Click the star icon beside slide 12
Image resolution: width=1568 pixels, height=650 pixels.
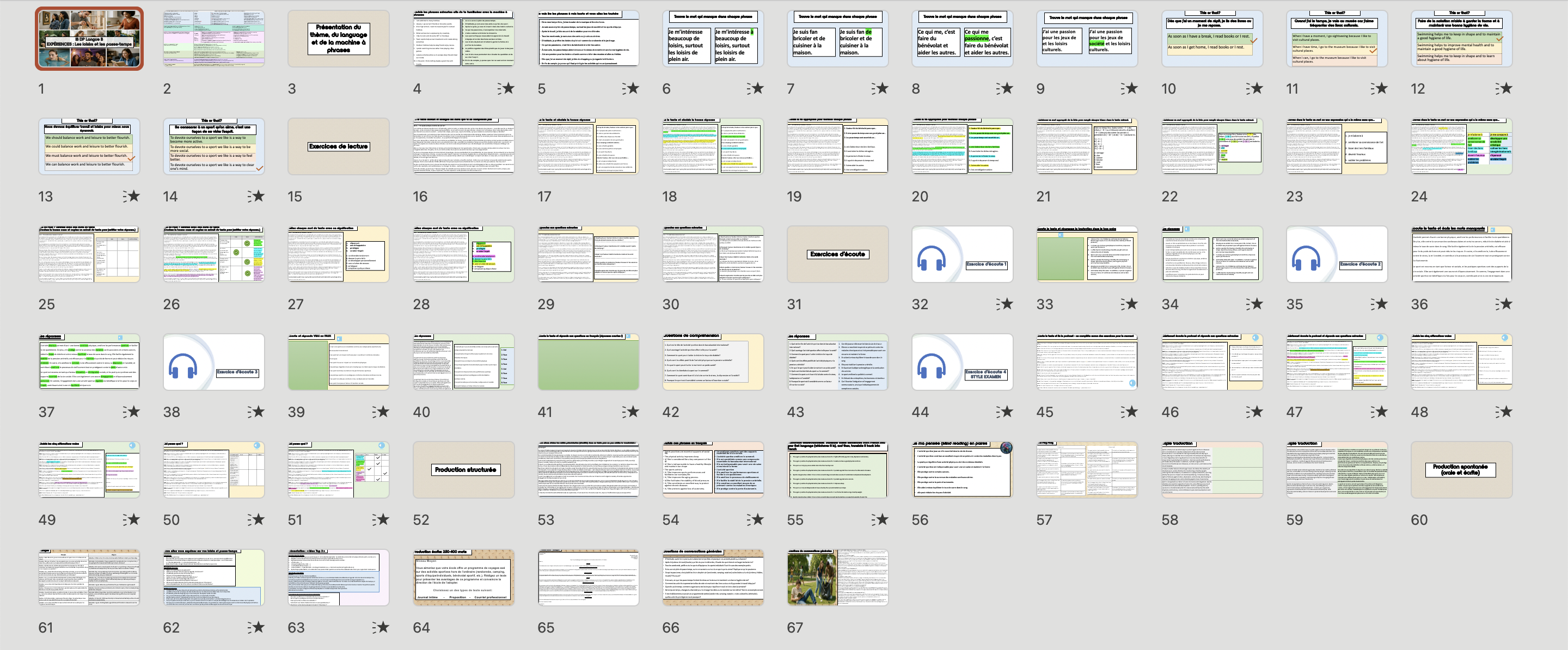(x=1504, y=89)
